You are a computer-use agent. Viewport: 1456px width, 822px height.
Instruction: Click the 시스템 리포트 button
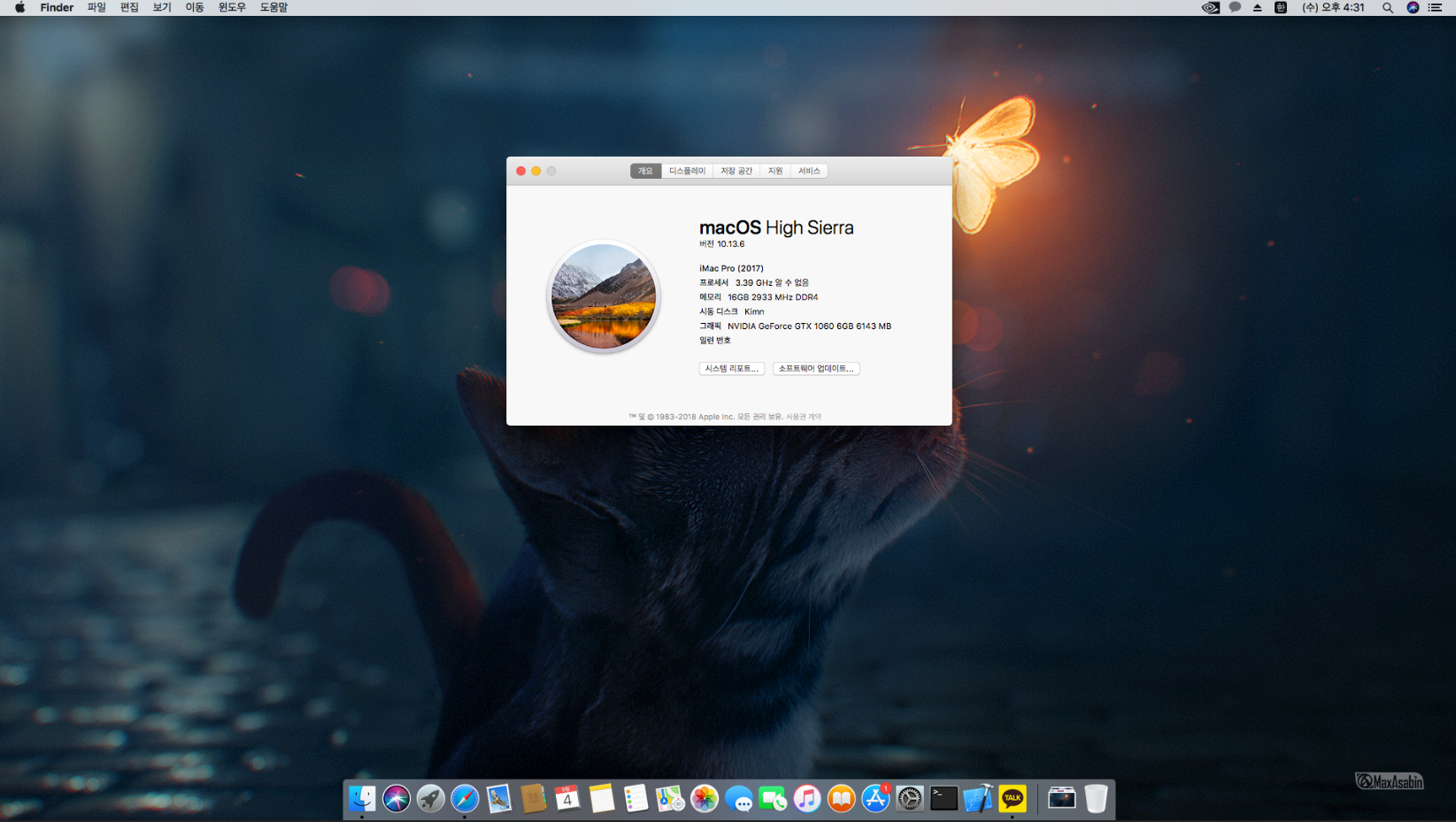tap(731, 368)
